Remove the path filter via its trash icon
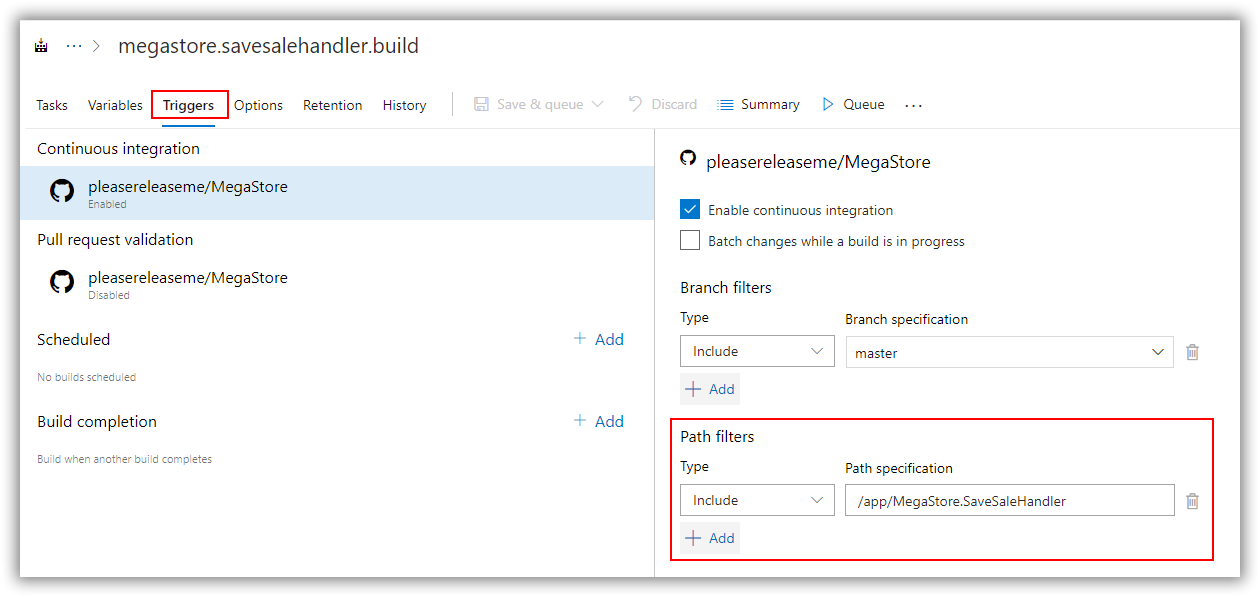The image size is (1260, 597). tap(1192, 500)
